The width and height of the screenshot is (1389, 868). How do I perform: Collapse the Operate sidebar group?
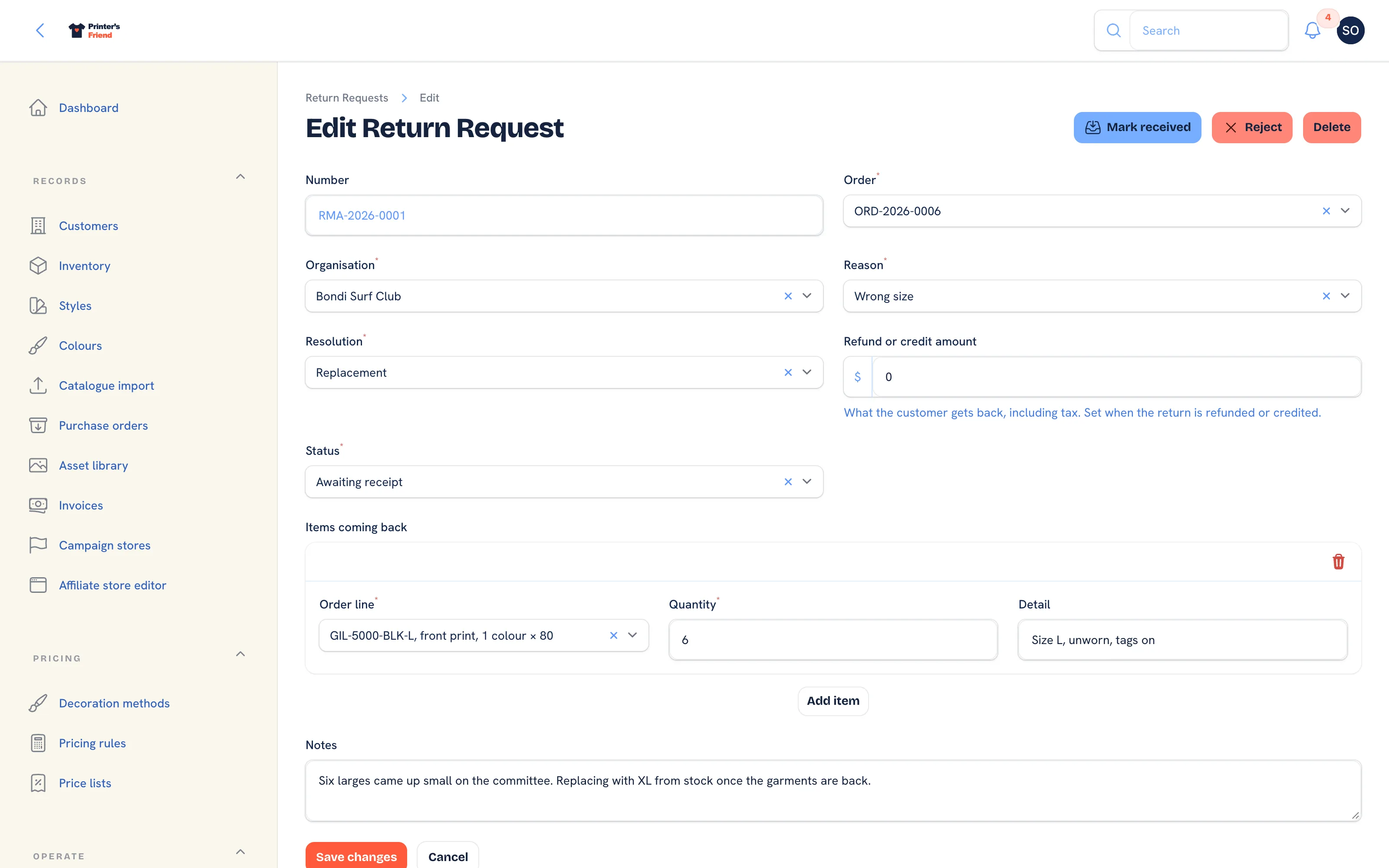coord(240,852)
